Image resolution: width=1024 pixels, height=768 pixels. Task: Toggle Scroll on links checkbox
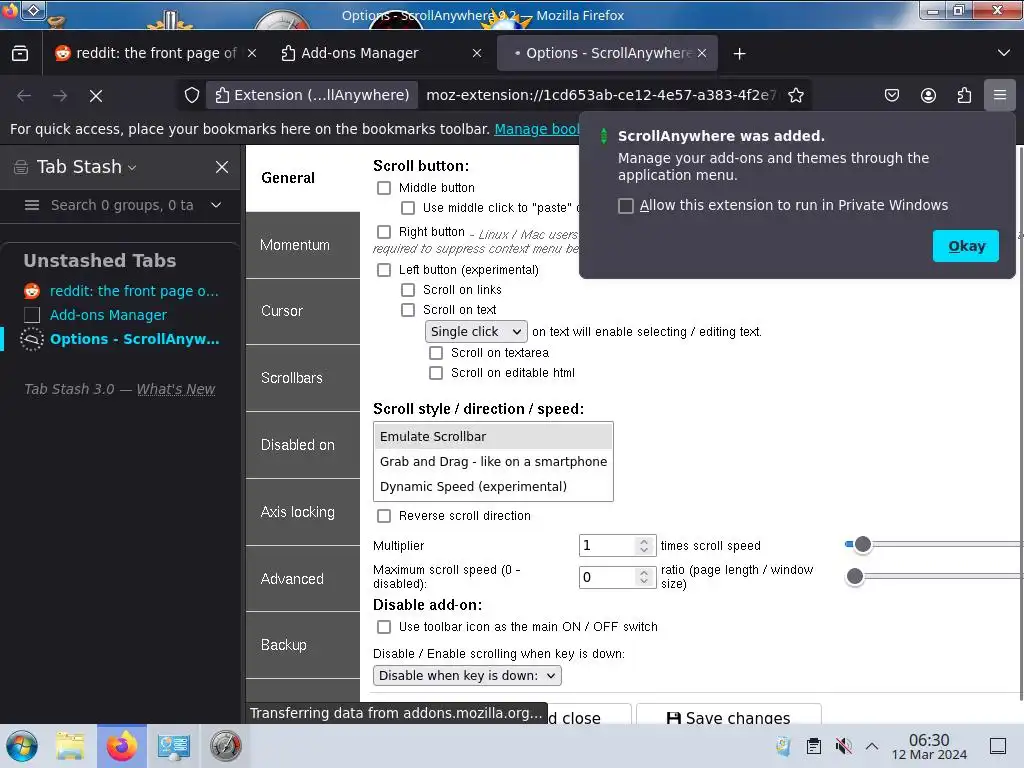408,290
